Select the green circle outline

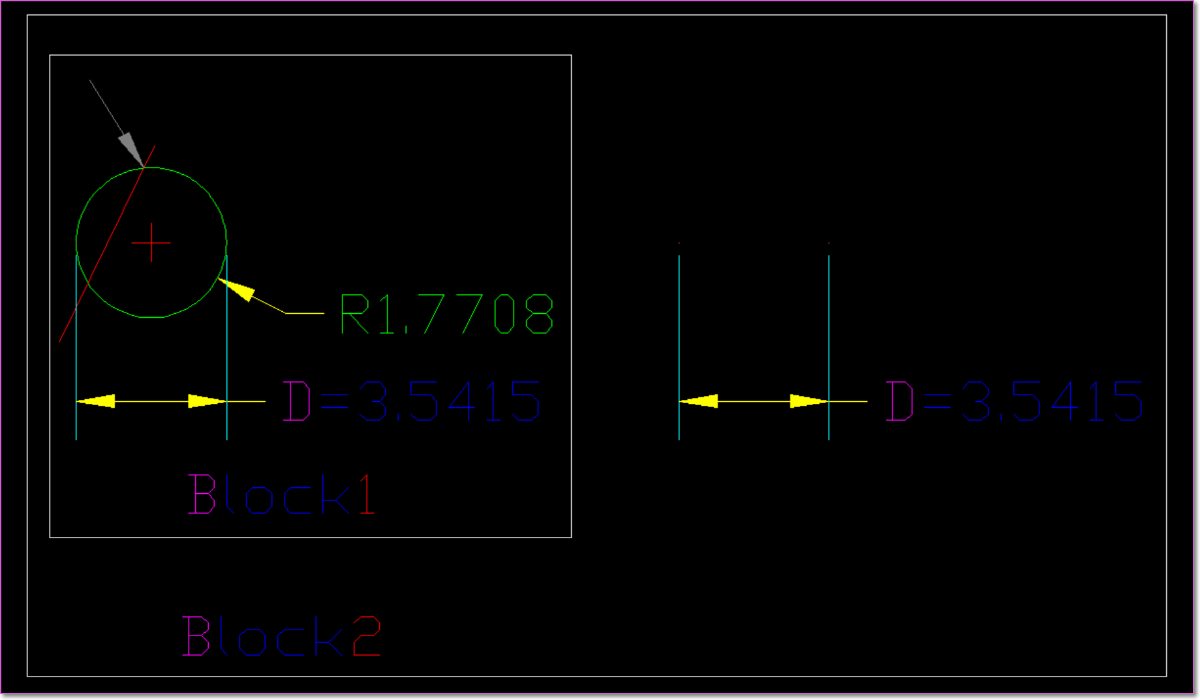[x=152, y=168]
